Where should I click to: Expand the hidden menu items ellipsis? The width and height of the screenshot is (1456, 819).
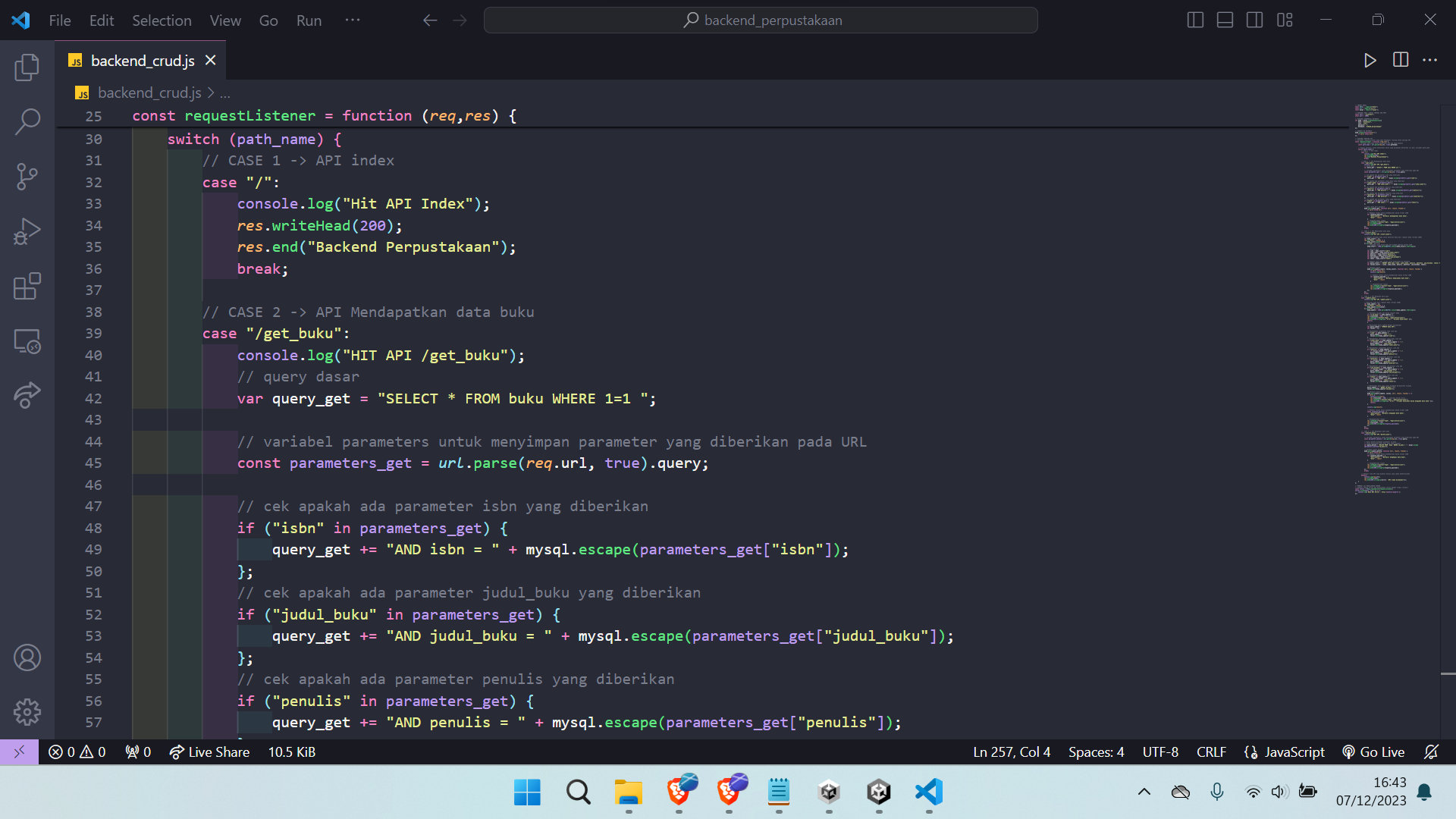pos(353,20)
